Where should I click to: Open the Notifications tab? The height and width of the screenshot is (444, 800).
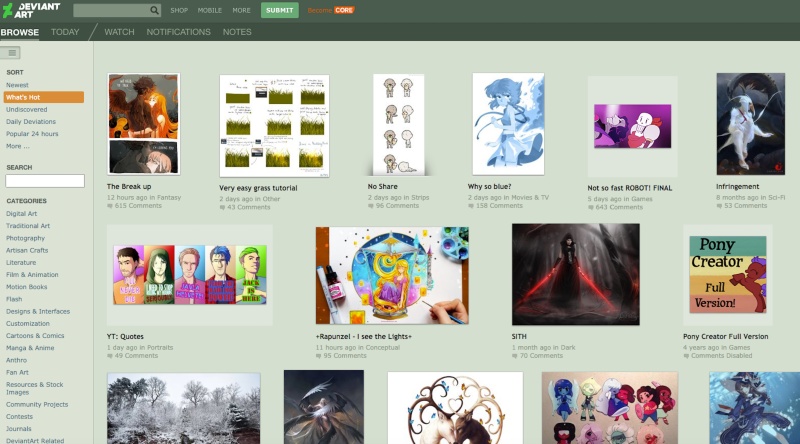pyautogui.click(x=179, y=32)
